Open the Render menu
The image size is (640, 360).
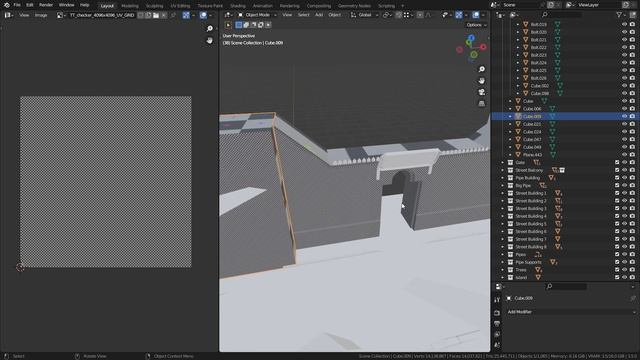pyautogui.click(x=46, y=5)
